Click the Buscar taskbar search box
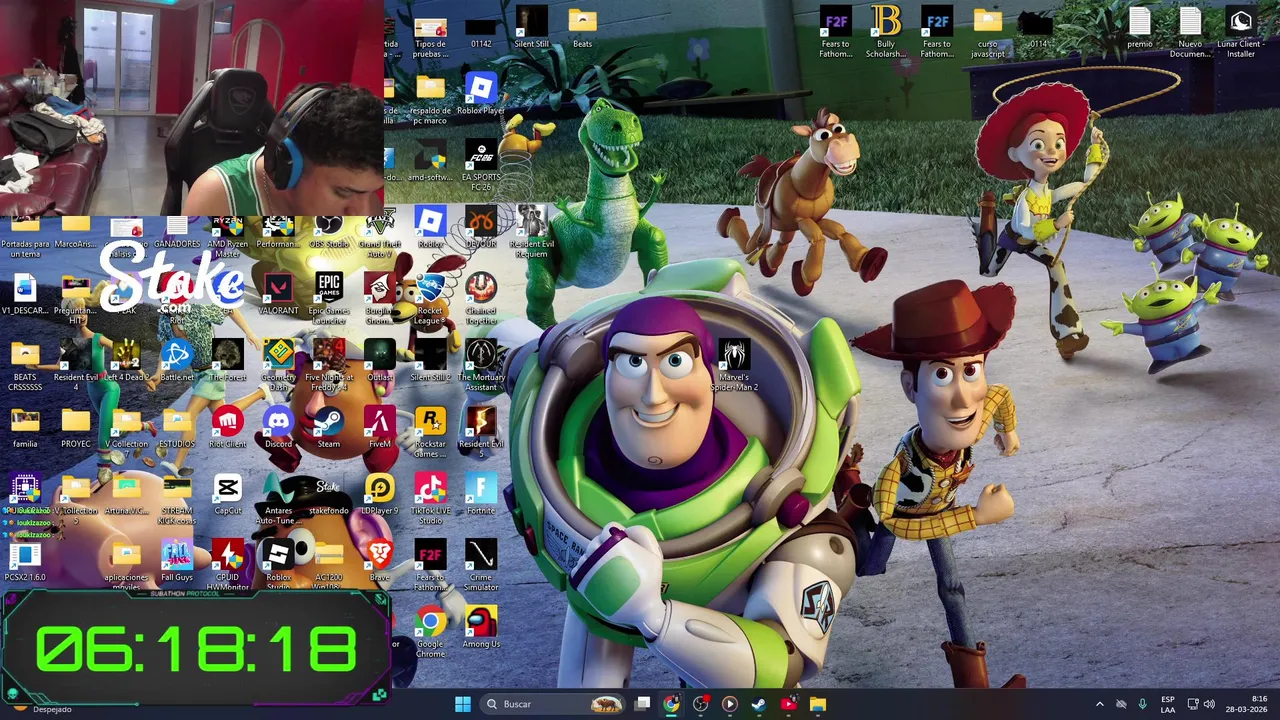The width and height of the screenshot is (1280, 720). (553, 704)
